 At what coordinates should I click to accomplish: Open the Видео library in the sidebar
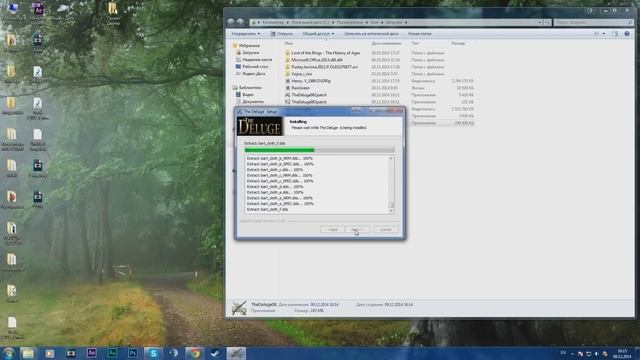pos(248,94)
